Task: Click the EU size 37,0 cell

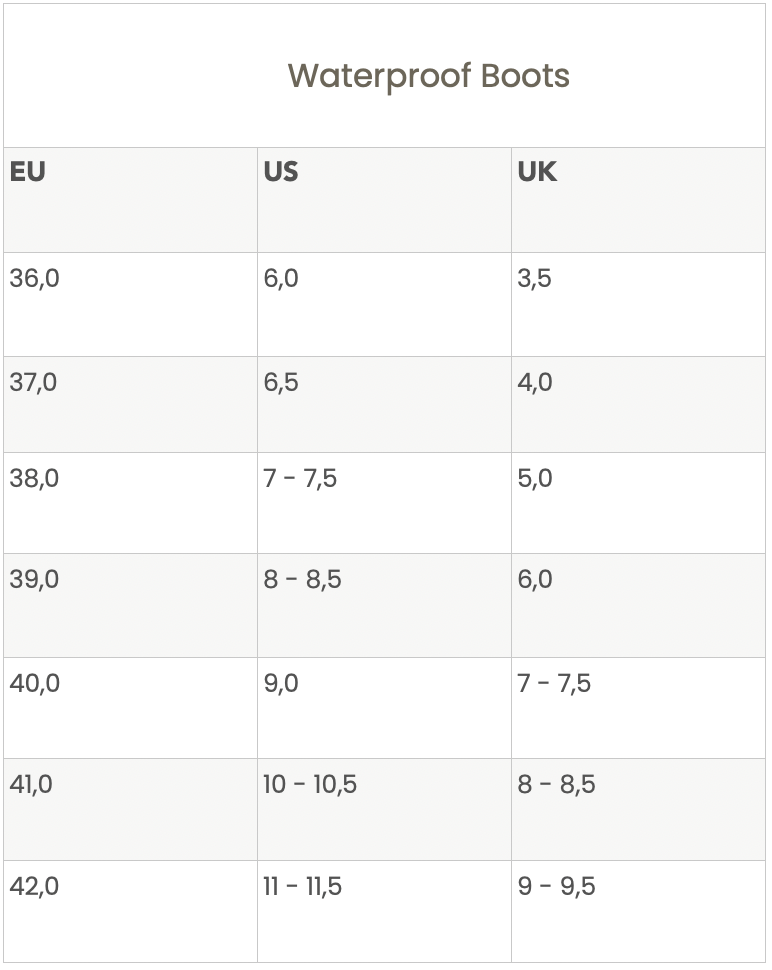Action: click(x=34, y=382)
